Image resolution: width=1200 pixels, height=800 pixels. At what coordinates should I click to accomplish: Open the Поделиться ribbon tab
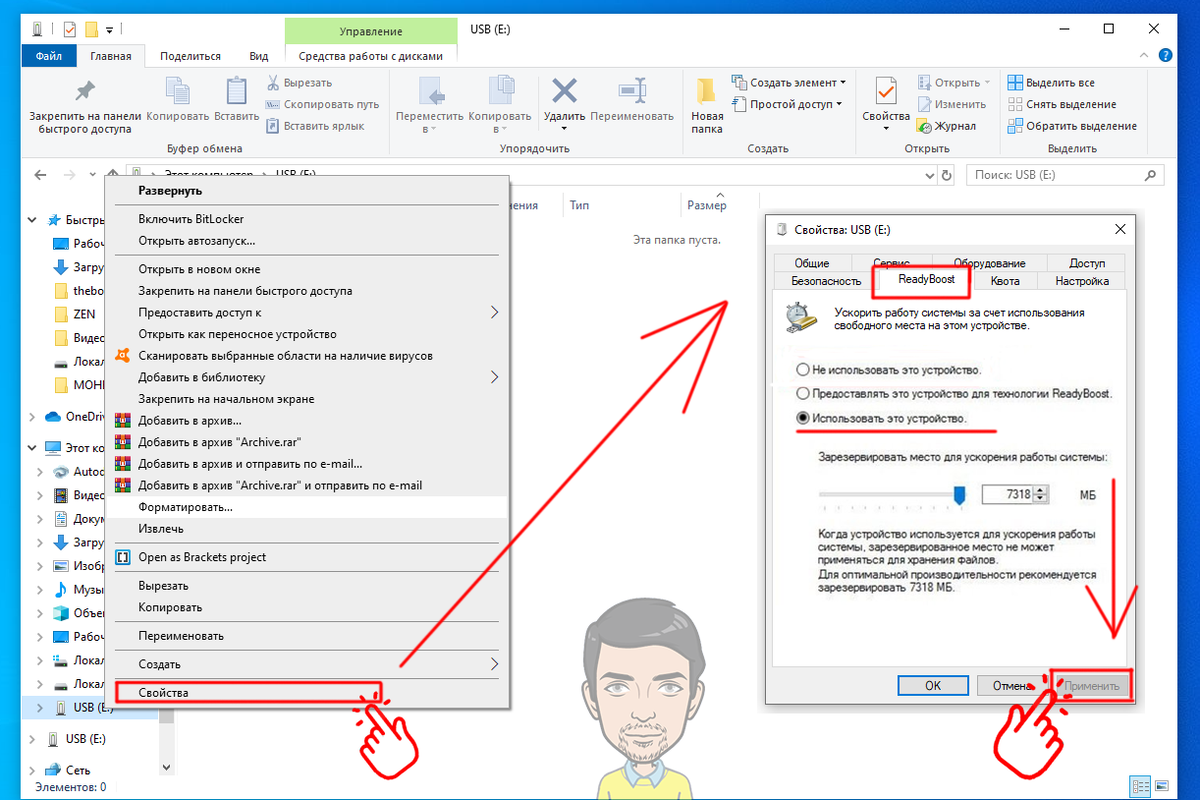point(190,57)
